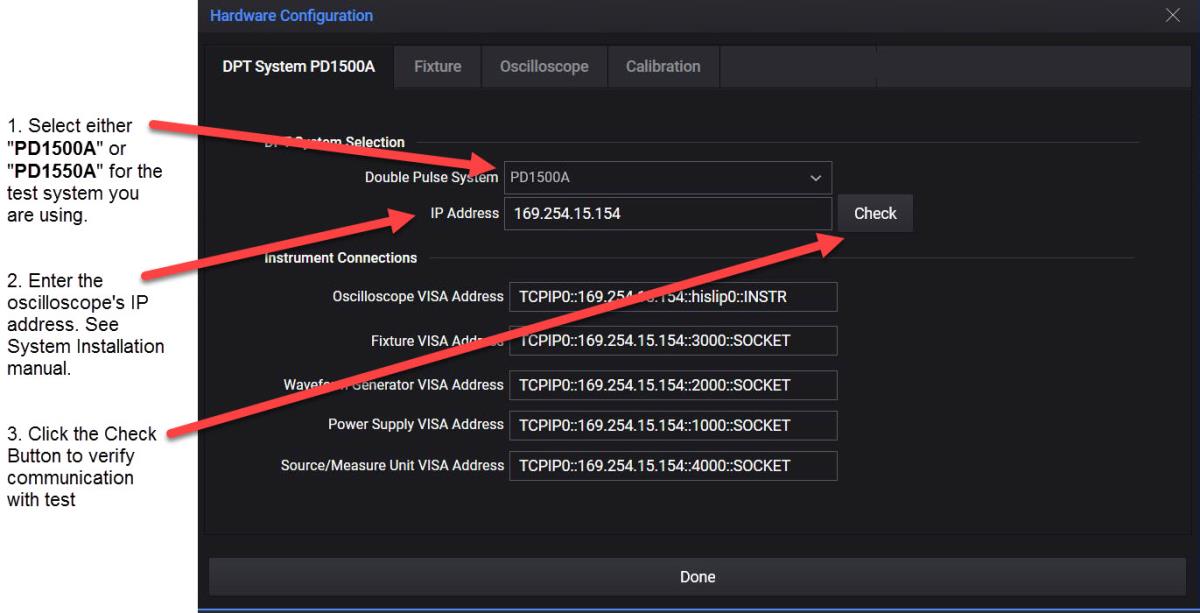Click the Check button to verify communication
Viewport: 1200px width, 613px height.
pos(874,213)
